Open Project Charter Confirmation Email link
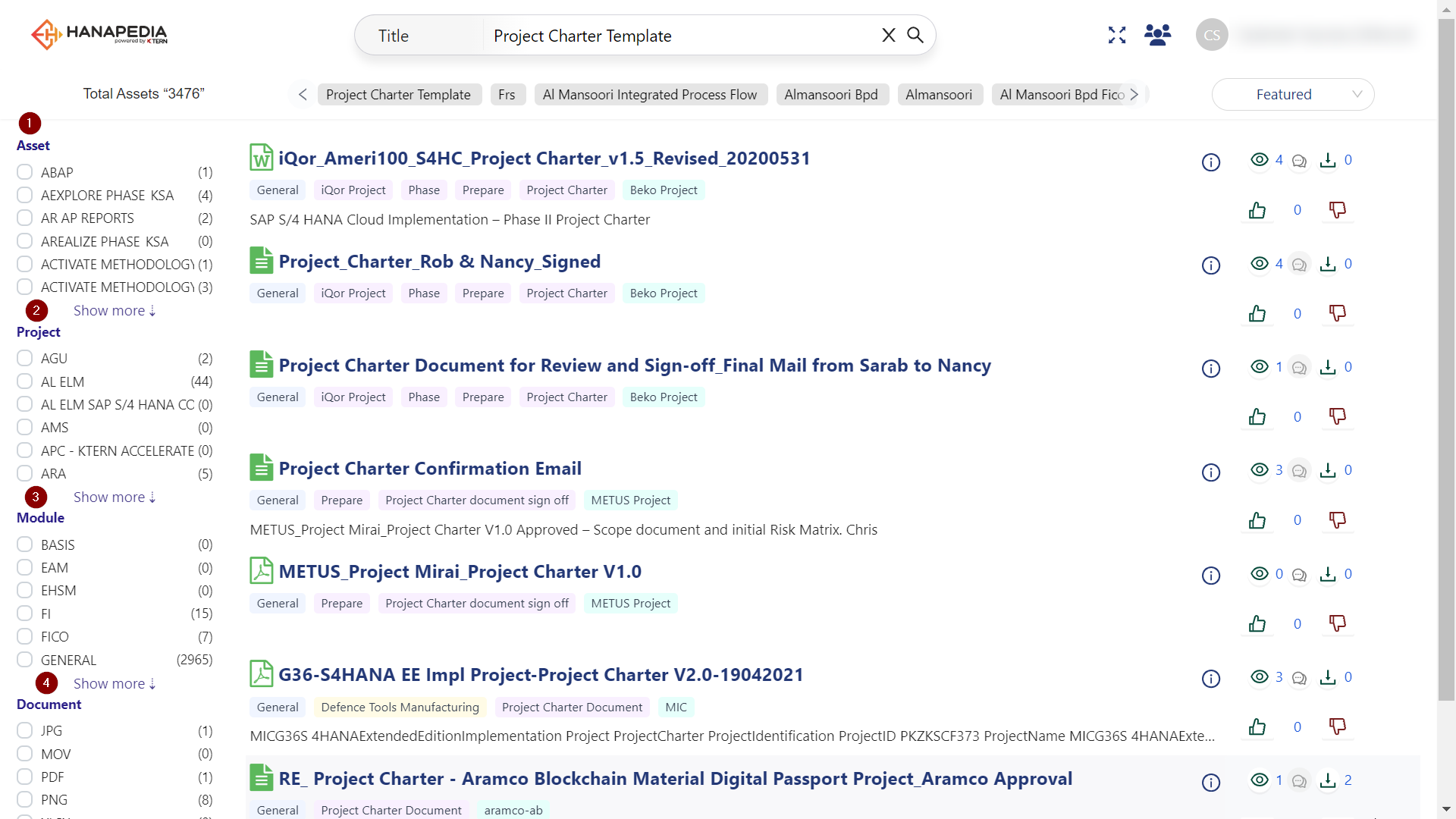The height and width of the screenshot is (819, 1456). coord(430,469)
